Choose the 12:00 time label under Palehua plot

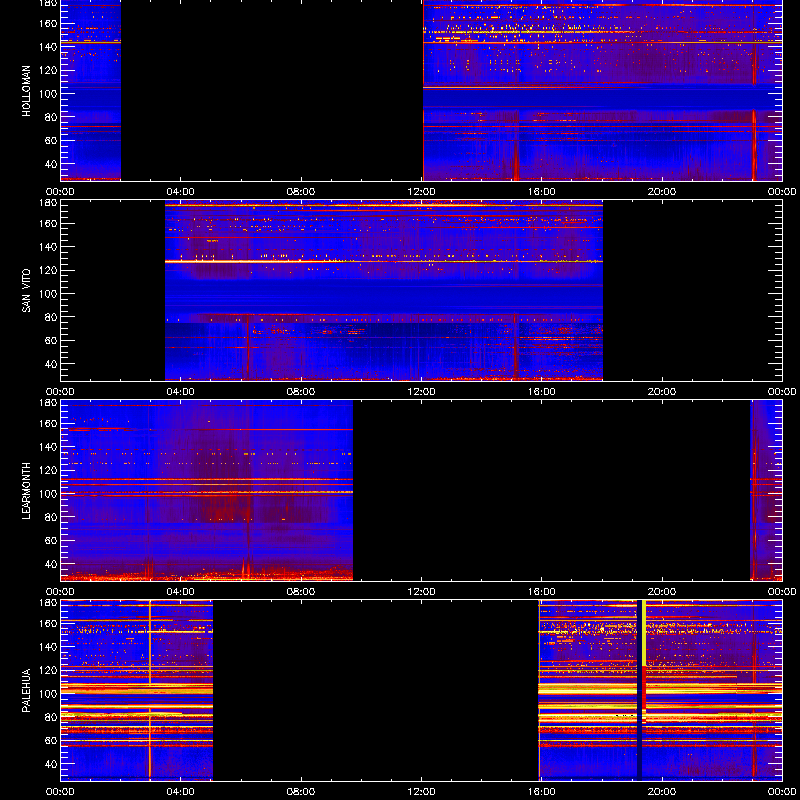click(421, 792)
